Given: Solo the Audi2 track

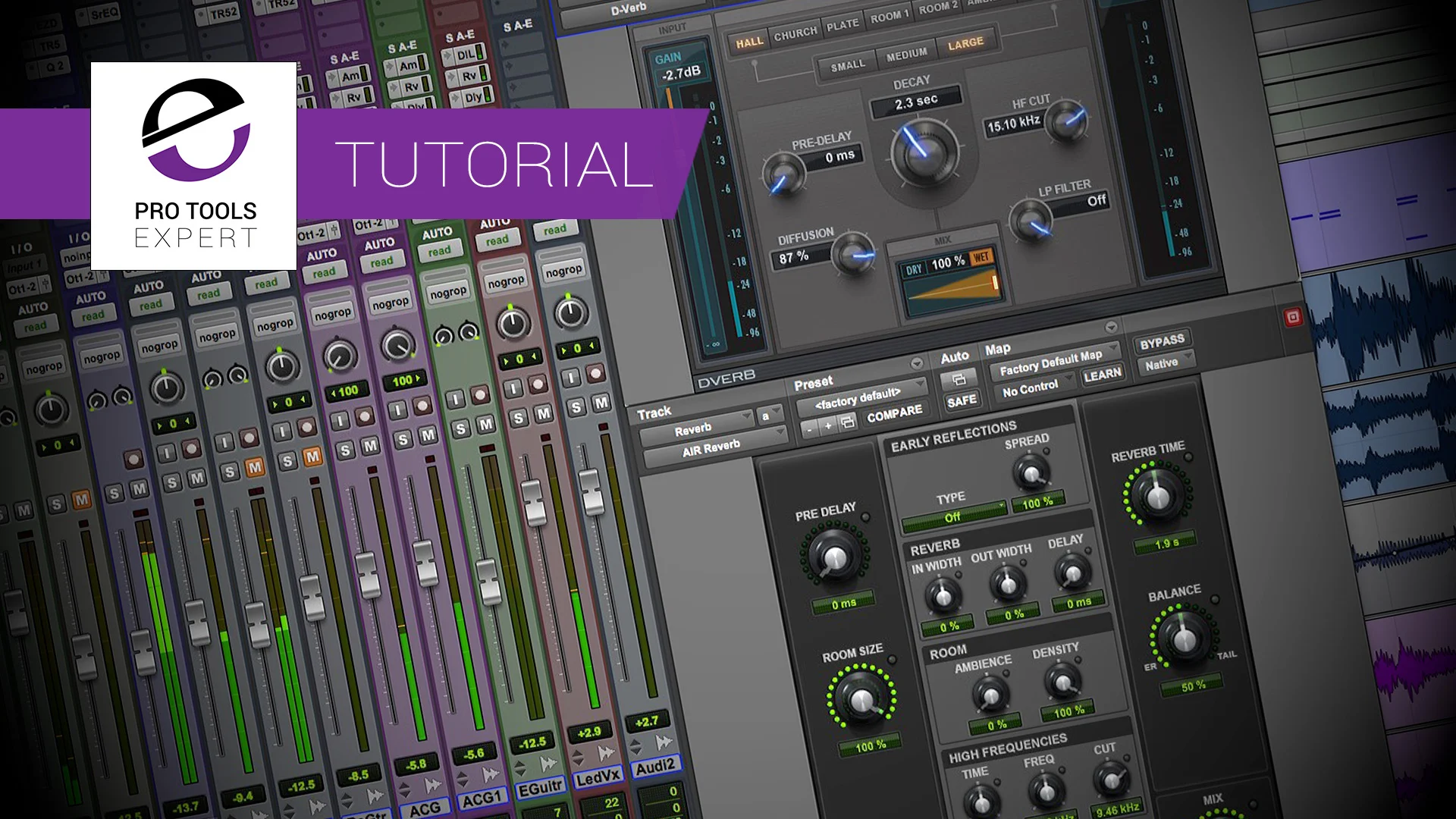Looking at the screenshot, I should tap(576, 407).
